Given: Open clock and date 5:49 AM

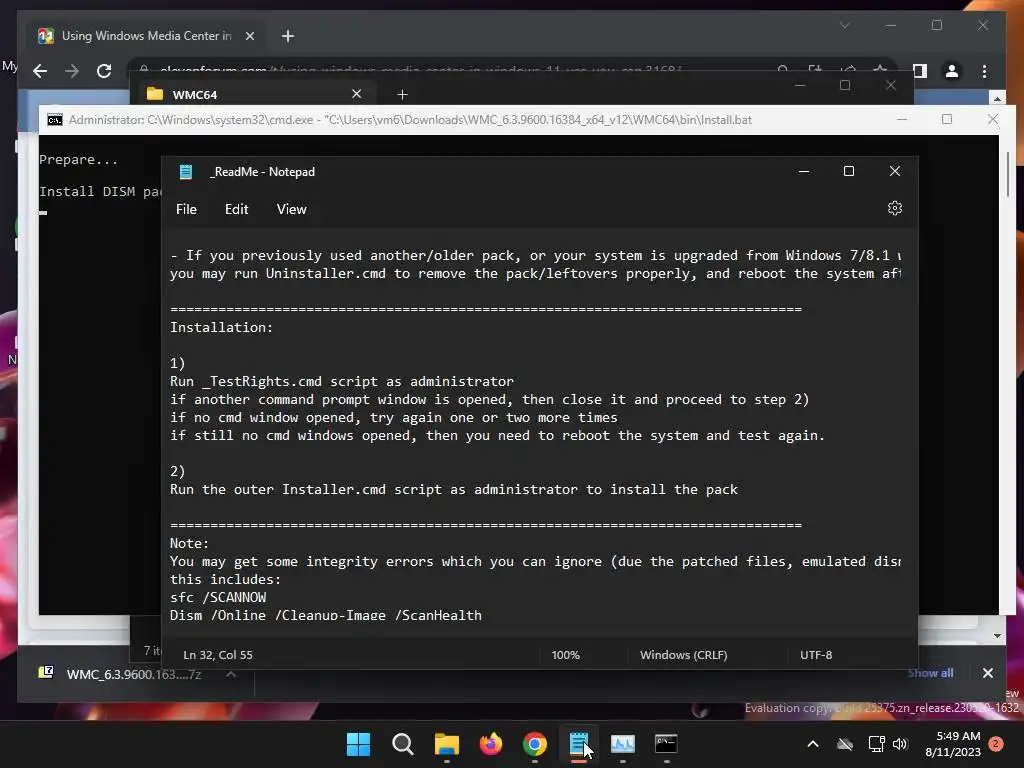Looking at the screenshot, I should (x=953, y=744).
